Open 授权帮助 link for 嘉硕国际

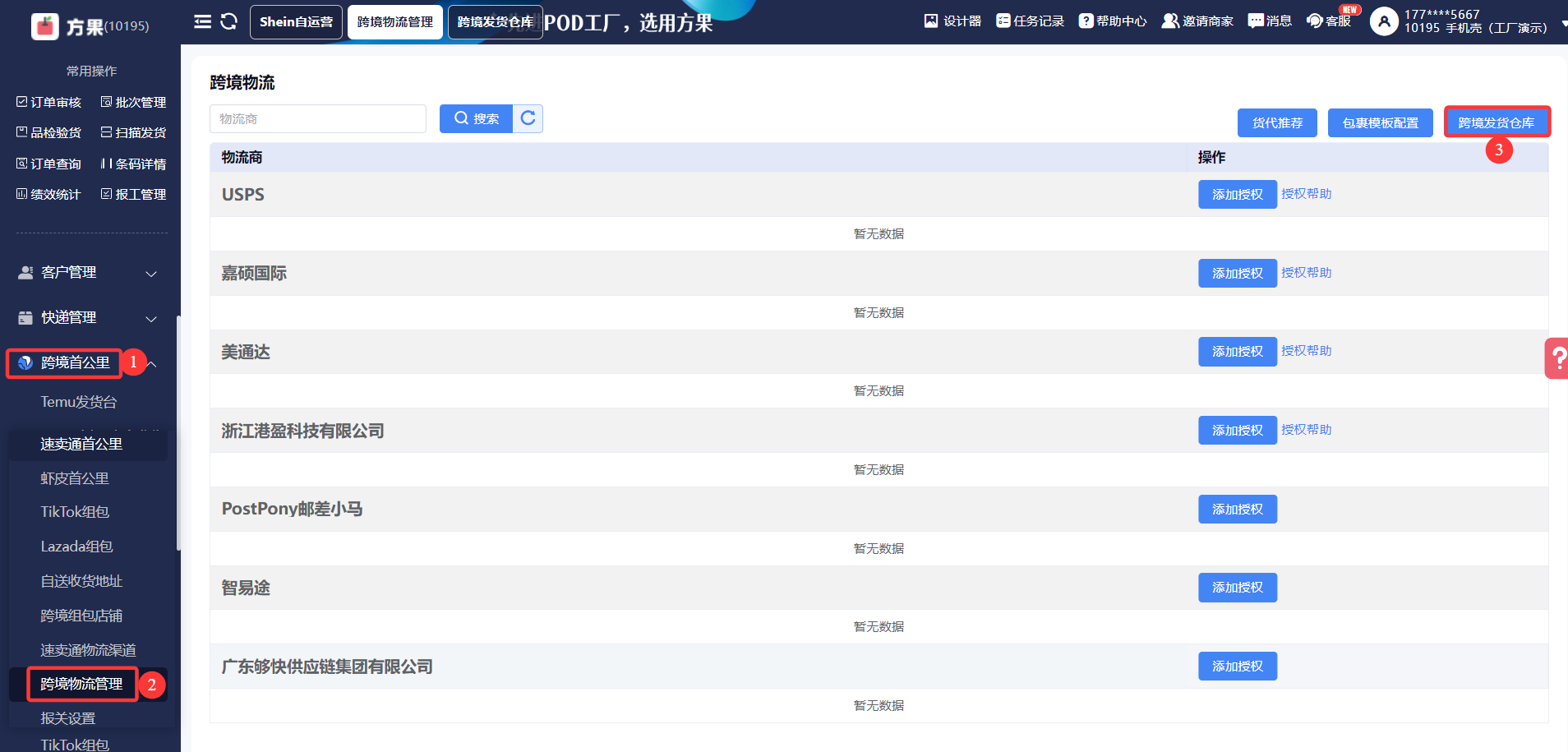tap(1307, 272)
